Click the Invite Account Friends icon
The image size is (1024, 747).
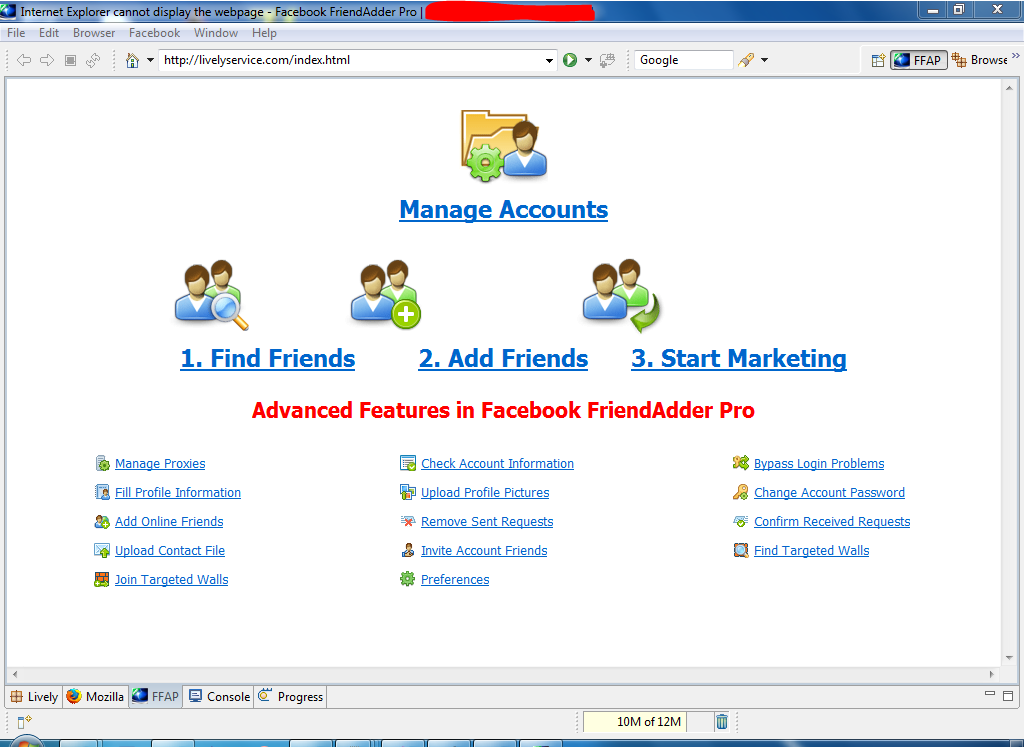[408, 550]
